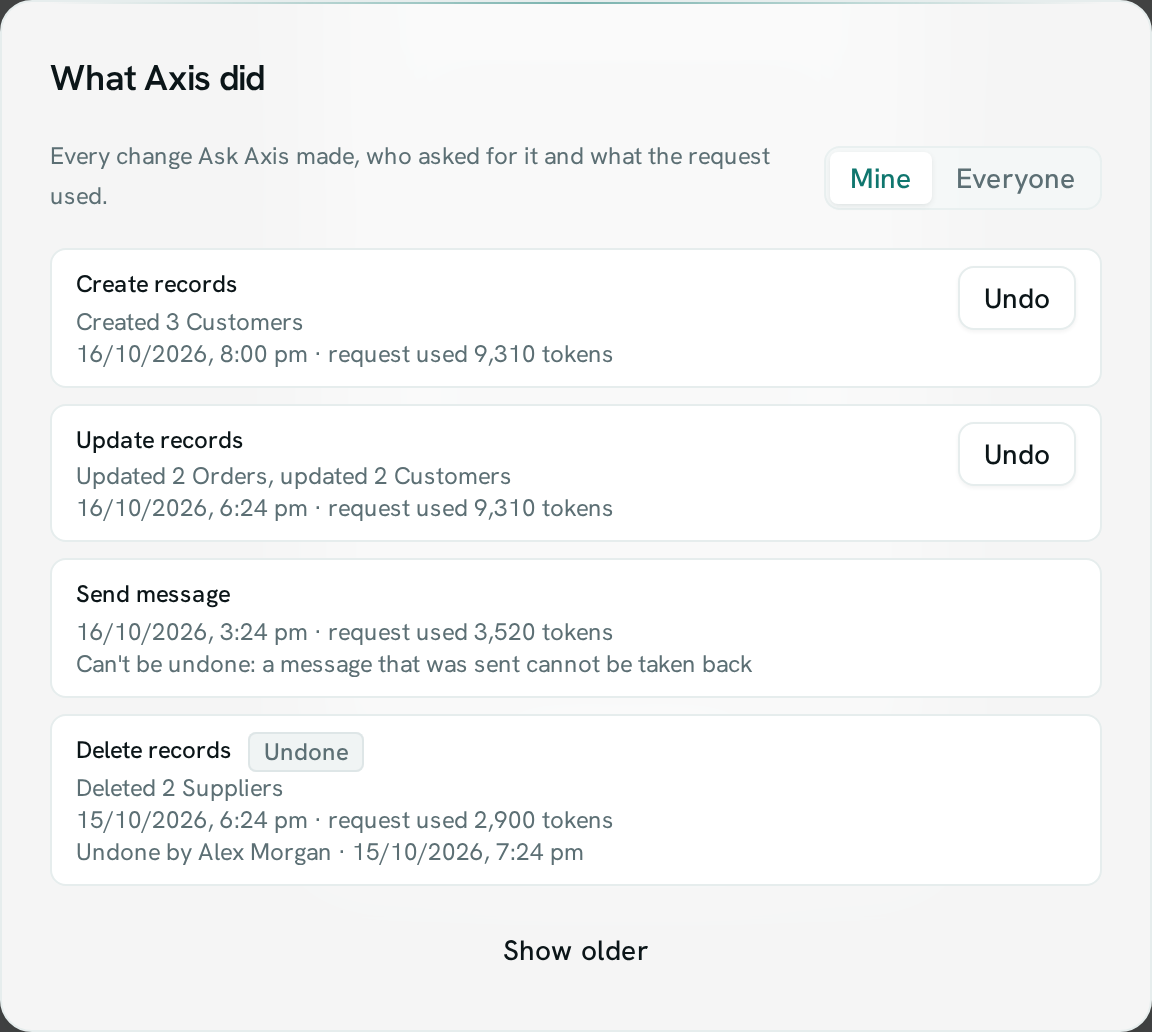Select the Update records title
The height and width of the screenshot is (1032, 1152).
tap(159, 440)
